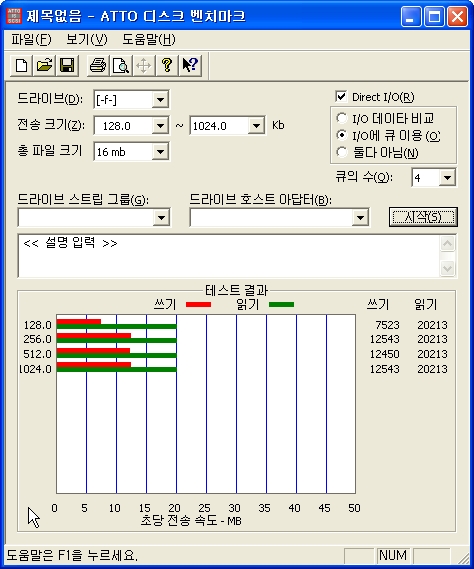Open the 1024.0 transfer size end dropdown
Image resolution: width=474 pixels, height=569 pixels.
[256, 126]
